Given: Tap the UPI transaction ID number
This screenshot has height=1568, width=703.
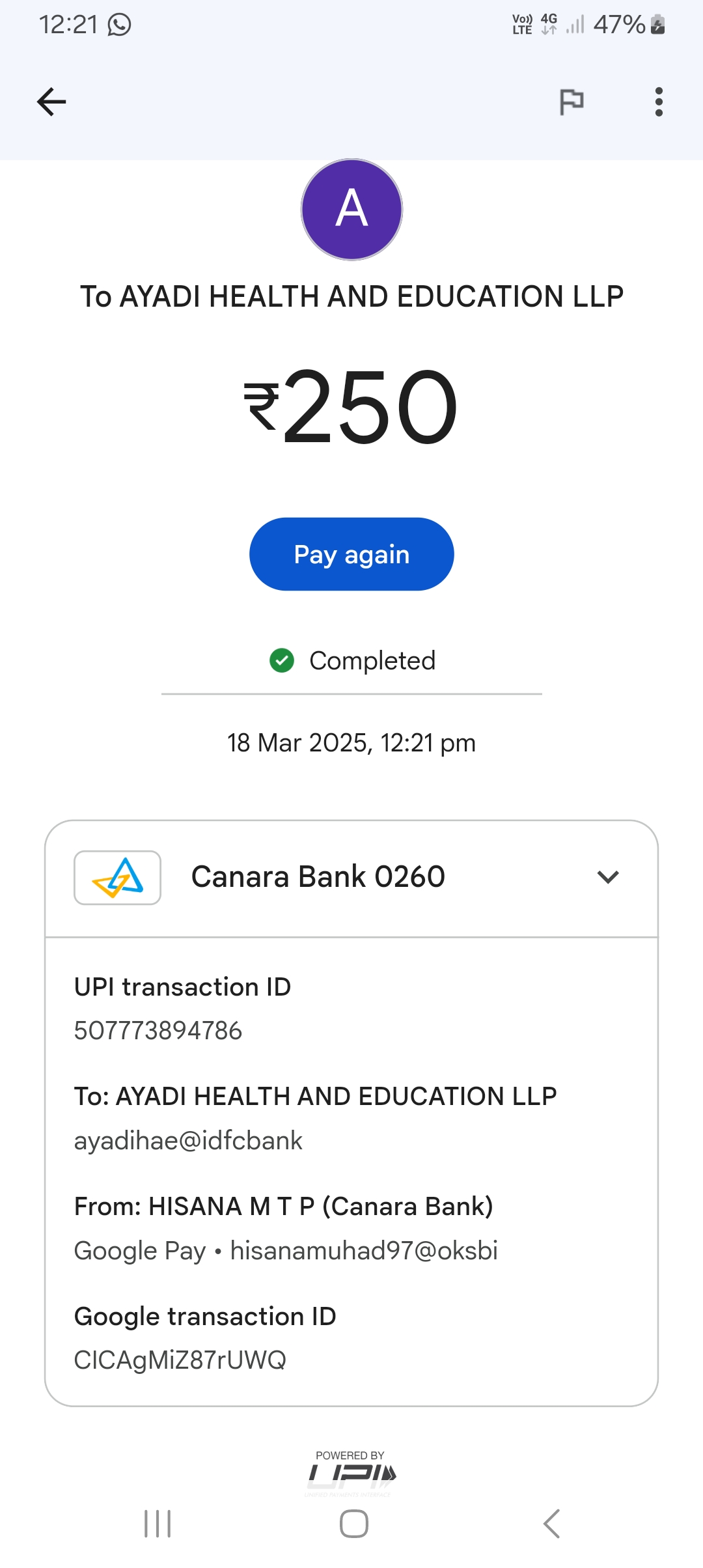Looking at the screenshot, I should (158, 1031).
